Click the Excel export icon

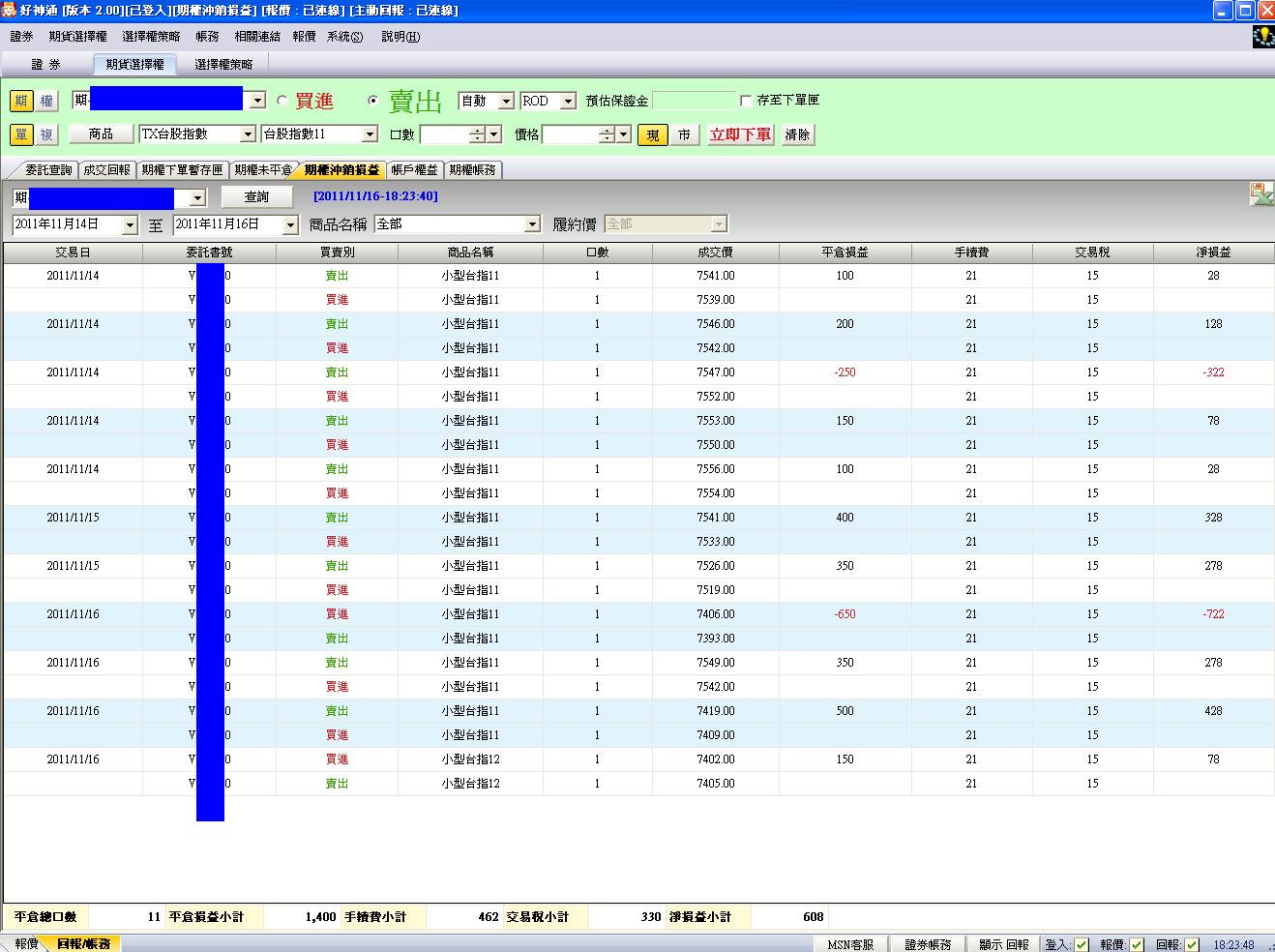pos(1261,194)
